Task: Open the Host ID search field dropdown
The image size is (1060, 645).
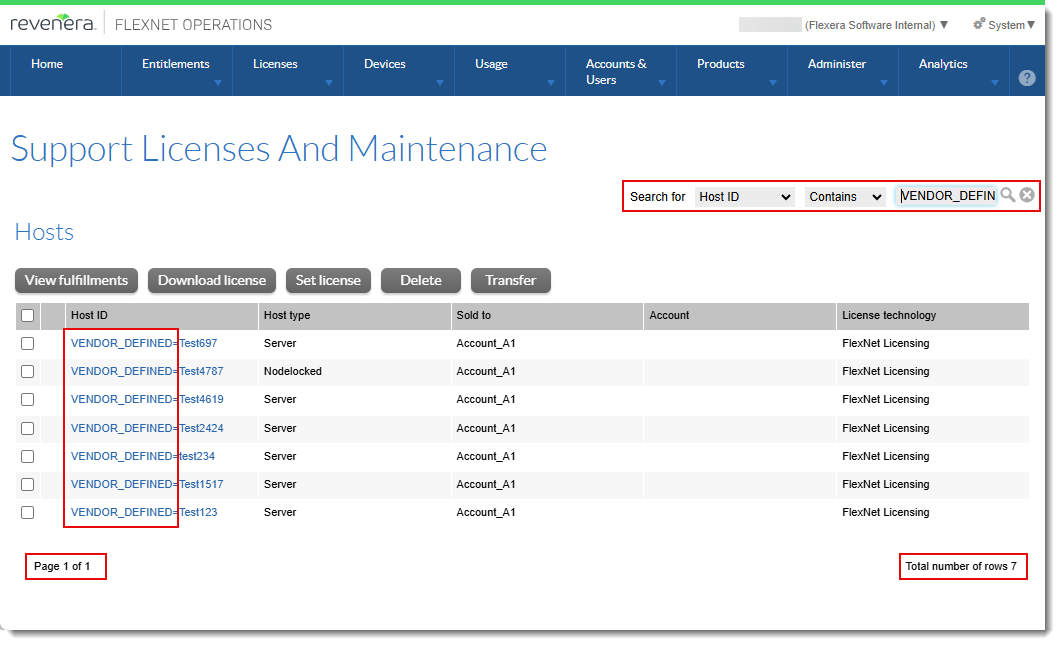Action: 745,197
